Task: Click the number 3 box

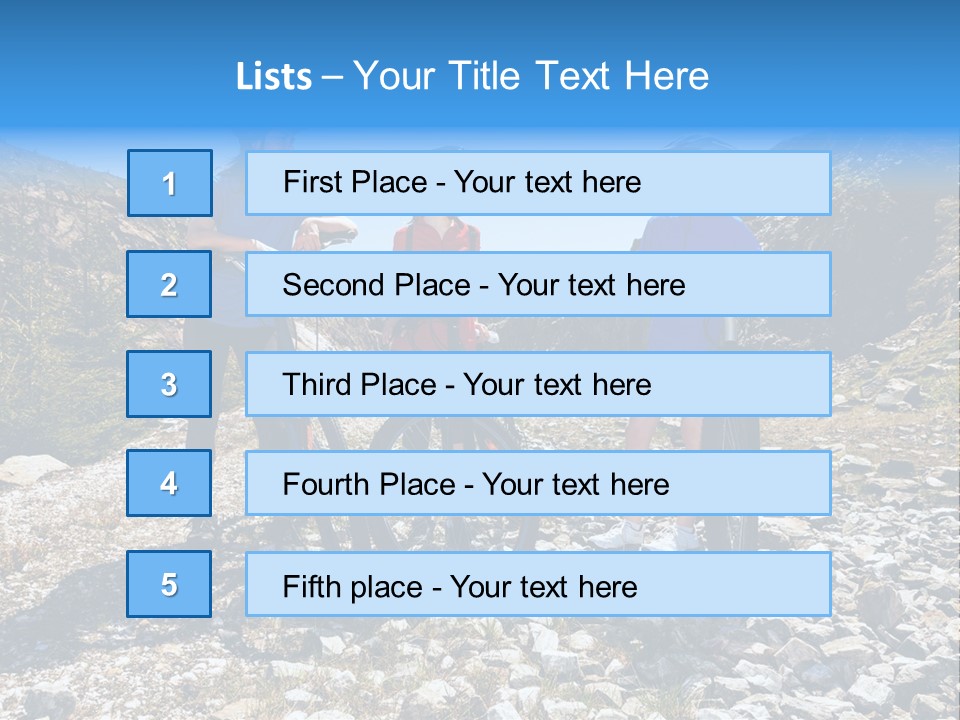Action: tap(169, 384)
